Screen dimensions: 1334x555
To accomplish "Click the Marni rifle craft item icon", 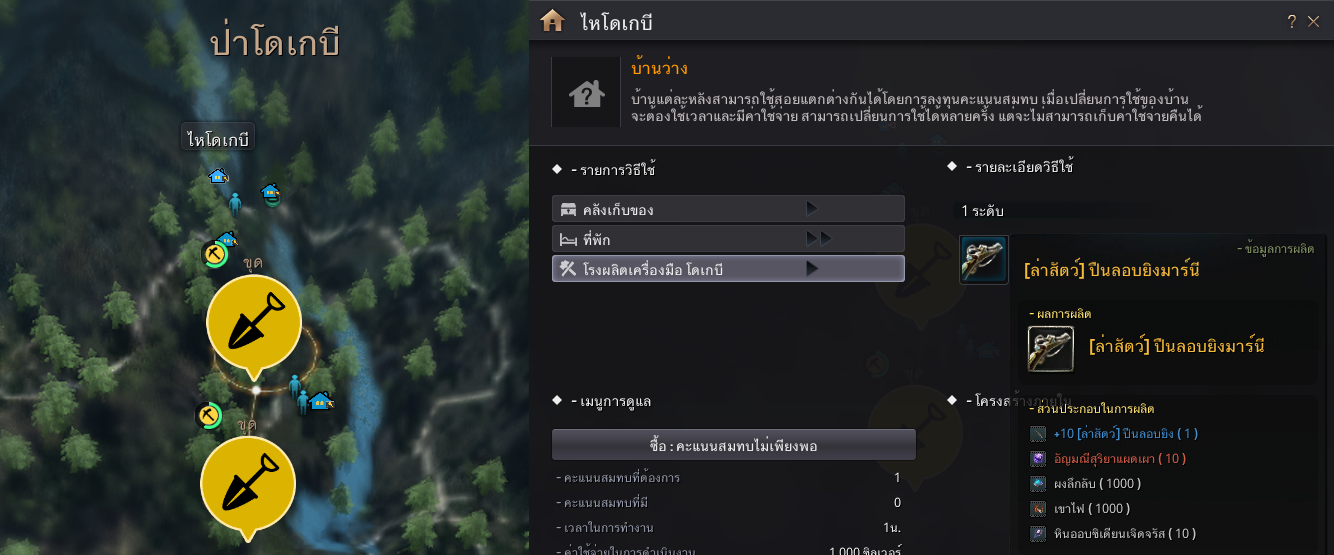I will [984, 260].
